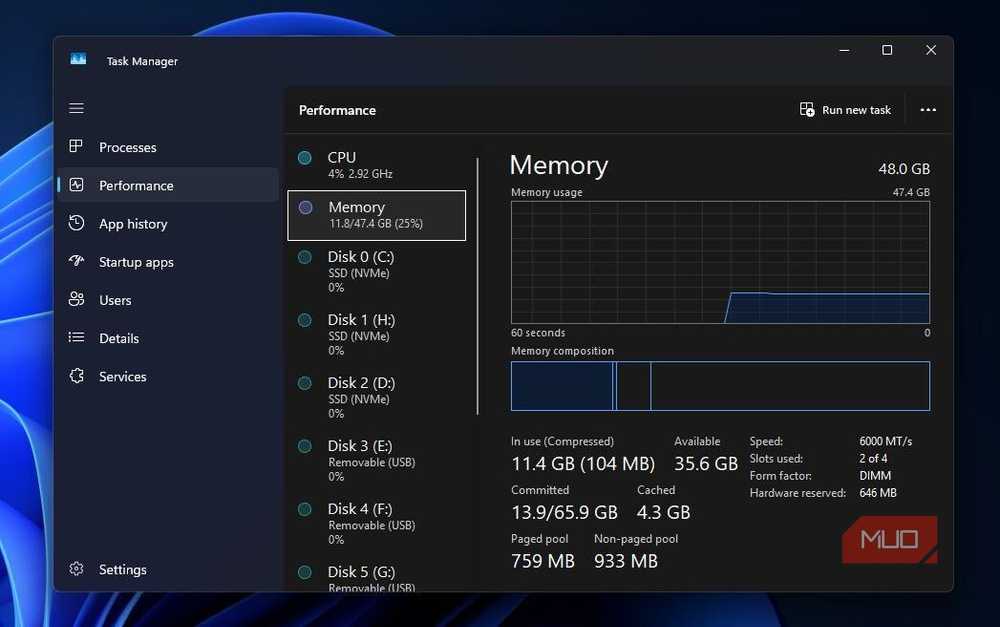Click the Task Manager app icon
The width and height of the screenshot is (1000, 627).
click(78, 59)
